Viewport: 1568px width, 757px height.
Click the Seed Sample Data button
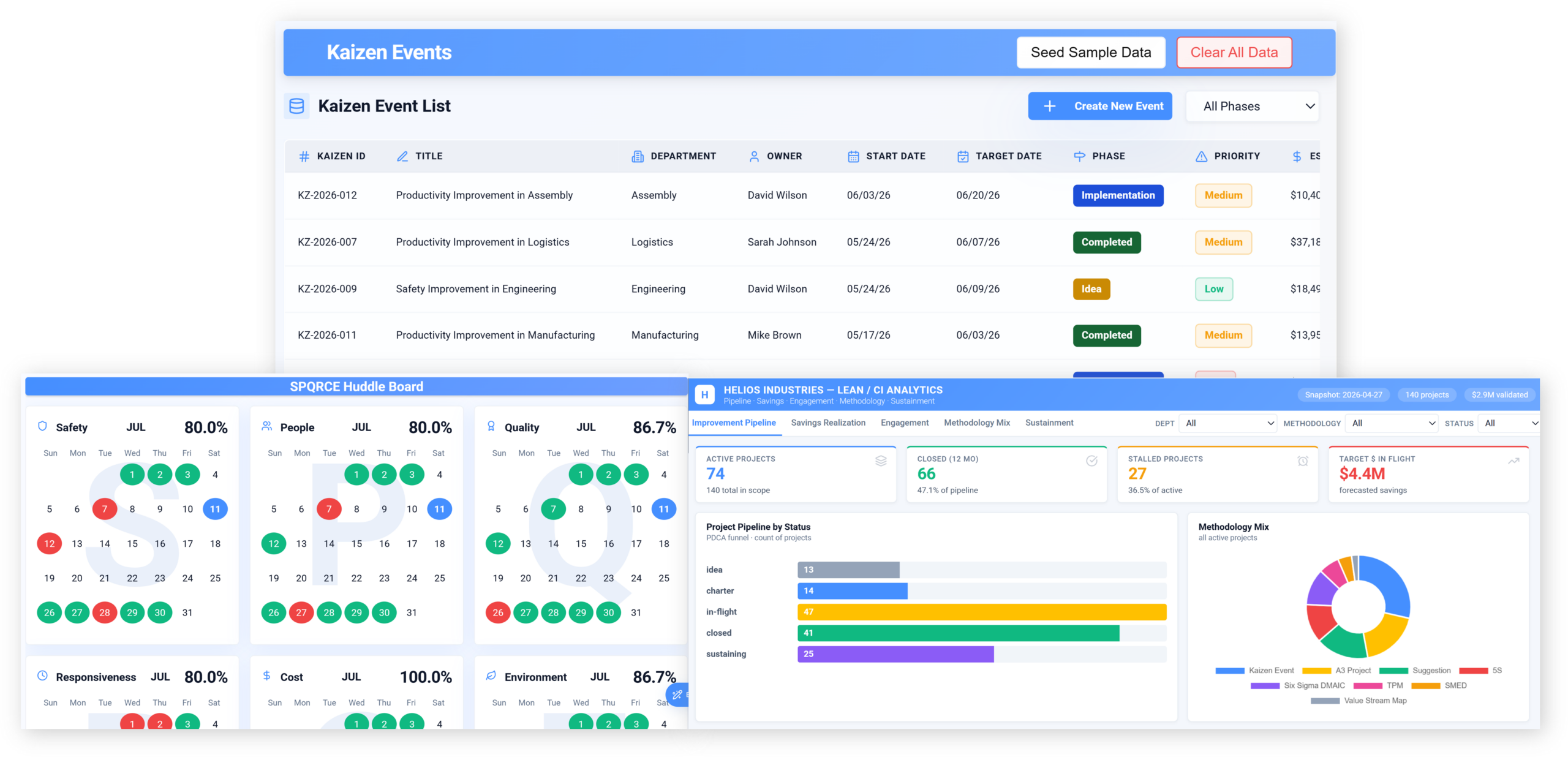1091,53
